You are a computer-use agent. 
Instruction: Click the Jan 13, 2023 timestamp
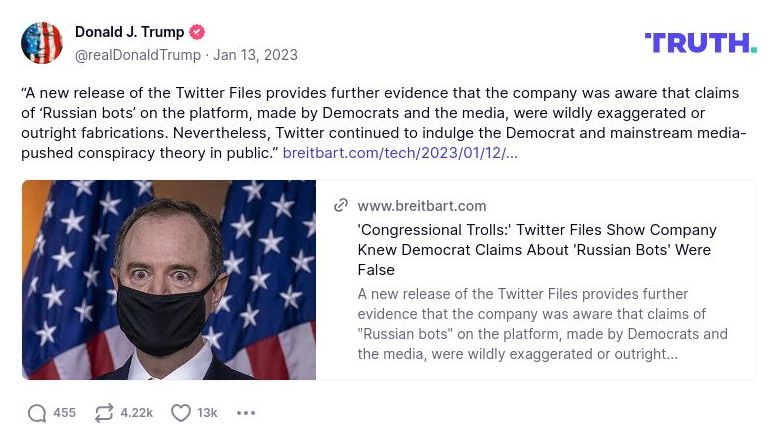click(255, 55)
